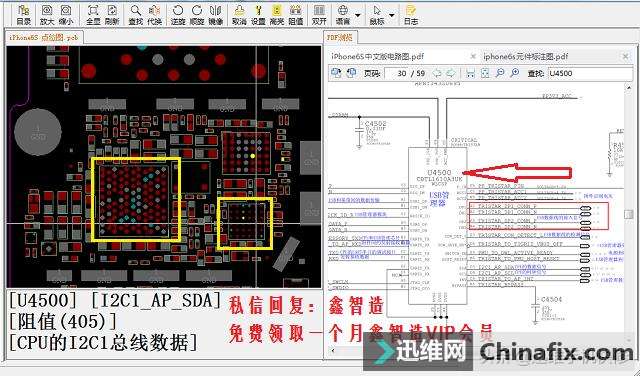Viewport: 640px width, 376px height.
Task: Click the 查找 field containing U4500
Action: (x=589, y=73)
